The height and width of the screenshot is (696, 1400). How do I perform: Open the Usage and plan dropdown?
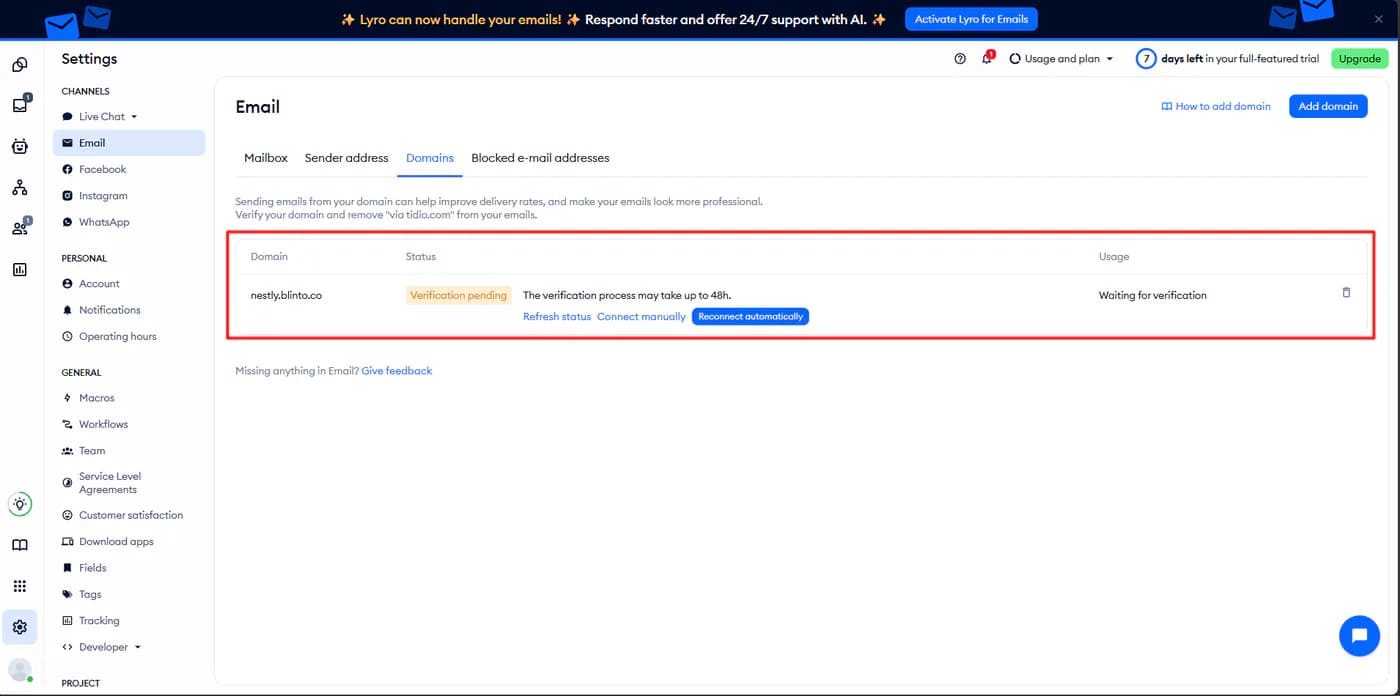pos(1061,59)
